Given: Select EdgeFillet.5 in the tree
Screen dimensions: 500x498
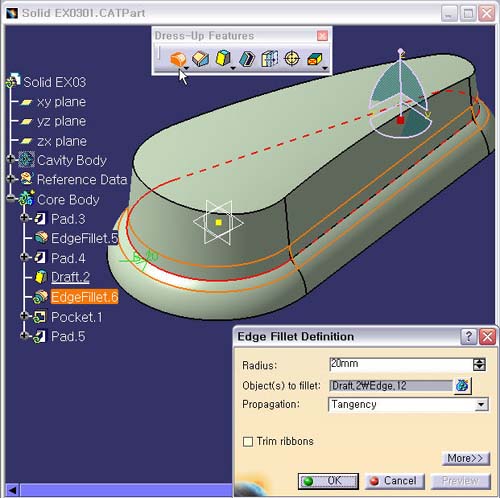Looking at the screenshot, I should pyautogui.click(x=84, y=238).
